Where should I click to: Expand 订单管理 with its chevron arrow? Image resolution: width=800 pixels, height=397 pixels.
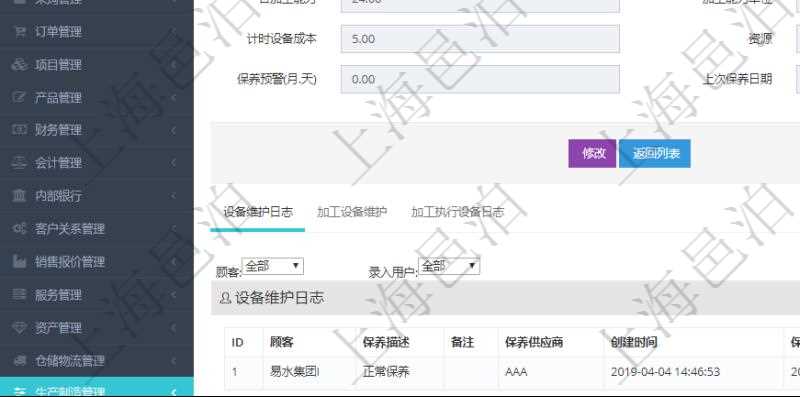173,32
